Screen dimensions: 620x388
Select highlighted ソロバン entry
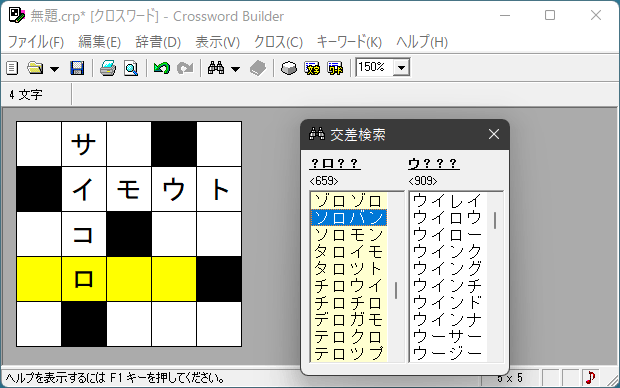(x=349, y=218)
